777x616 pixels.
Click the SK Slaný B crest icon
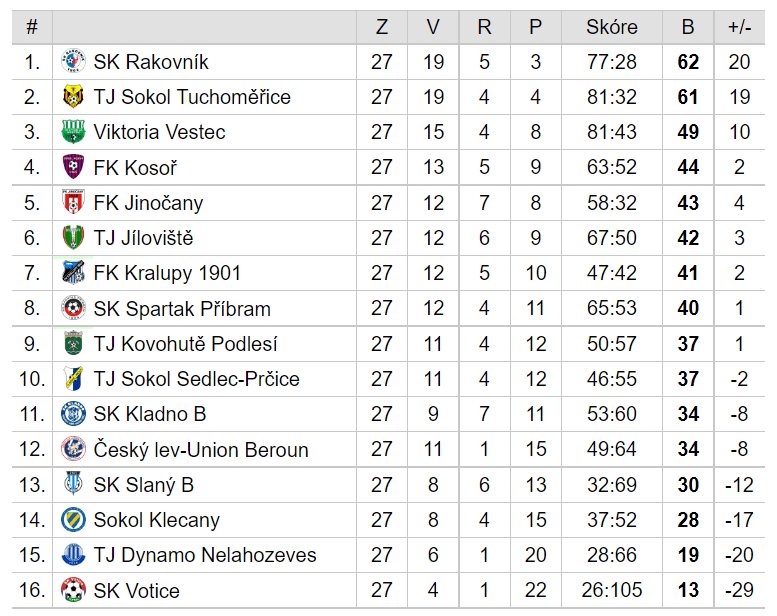(73, 484)
